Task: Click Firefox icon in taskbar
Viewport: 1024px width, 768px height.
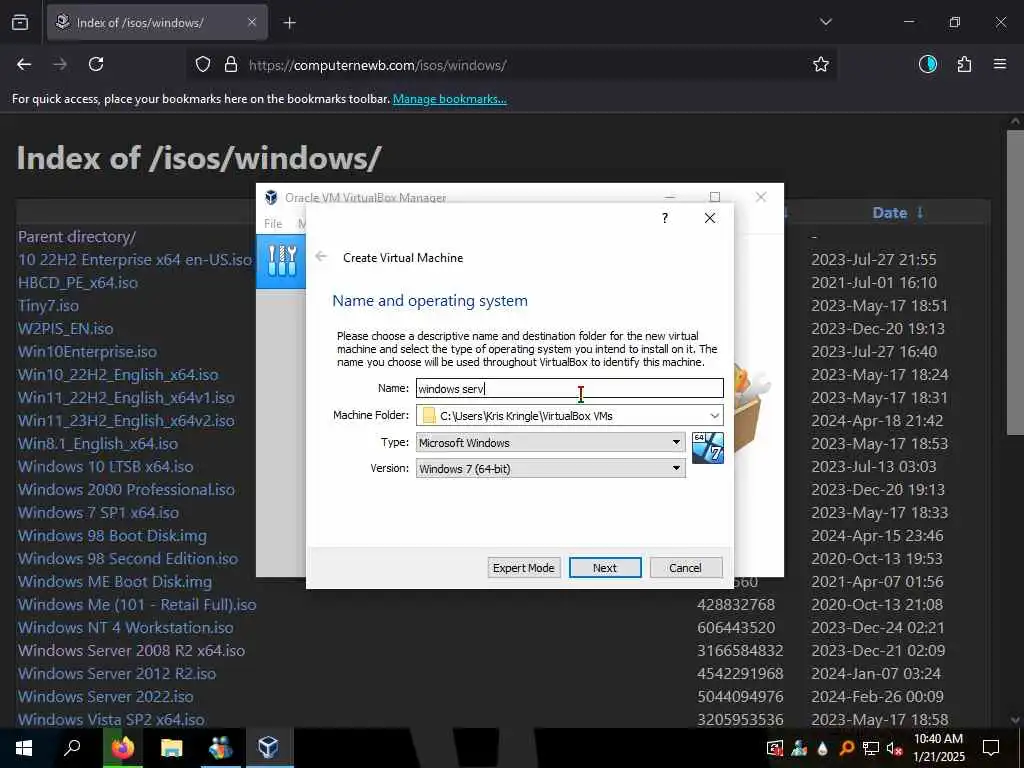Action: pos(122,748)
